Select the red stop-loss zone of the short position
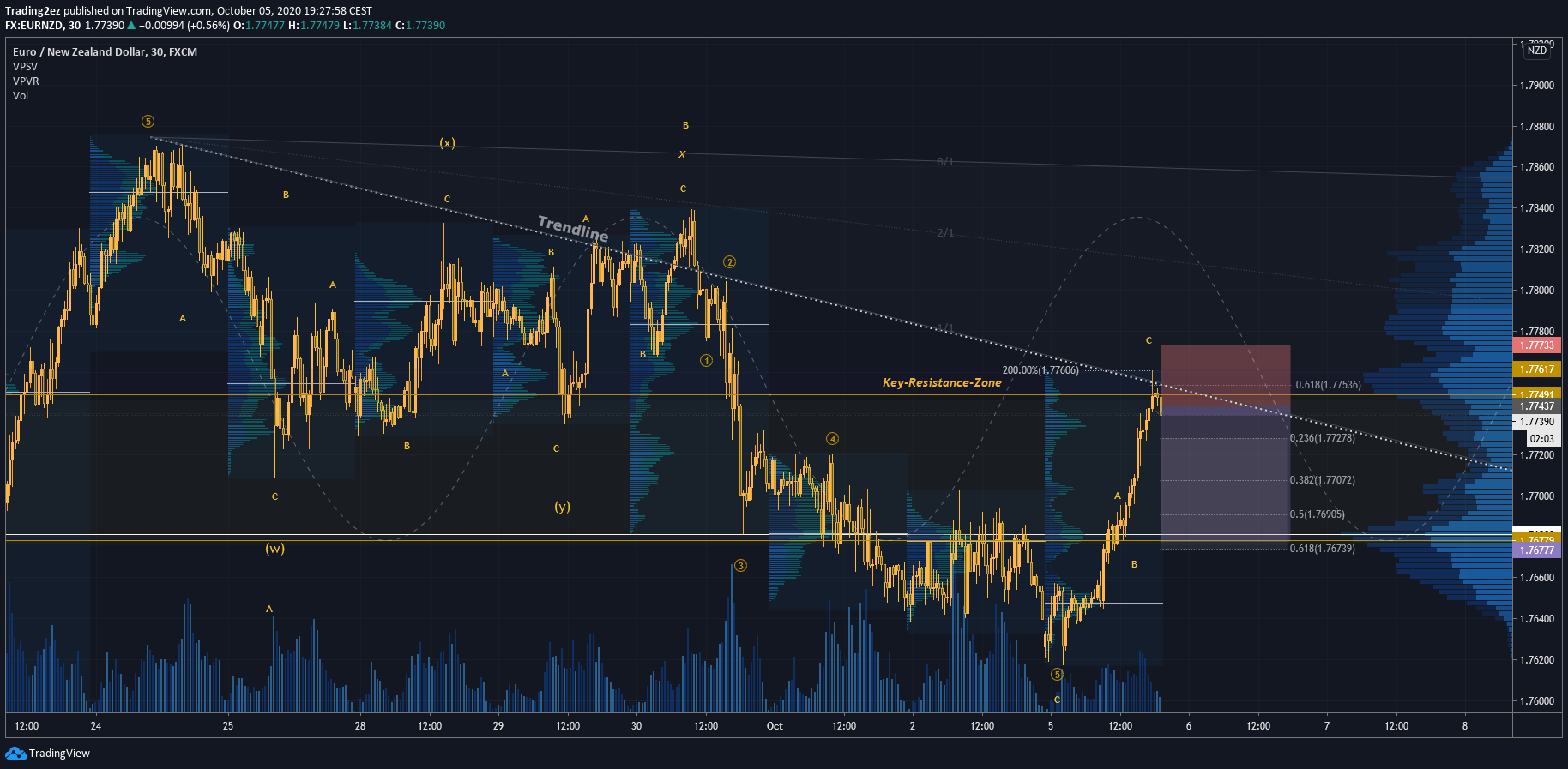Image resolution: width=1568 pixels, height=769 pixels. (x=1225, y=375)
